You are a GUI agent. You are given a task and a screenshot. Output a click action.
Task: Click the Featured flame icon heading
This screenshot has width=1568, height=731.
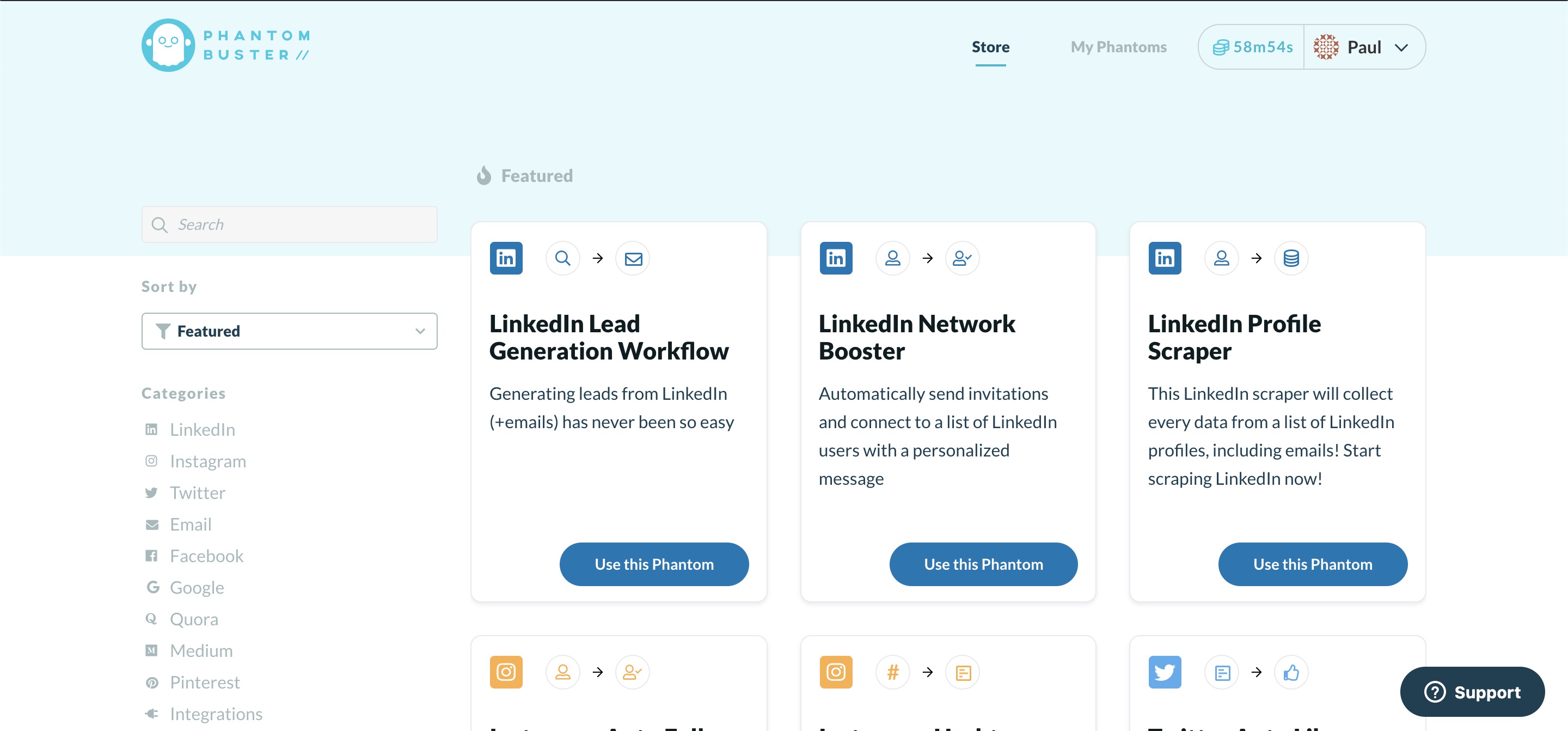(x=484, y=175)
